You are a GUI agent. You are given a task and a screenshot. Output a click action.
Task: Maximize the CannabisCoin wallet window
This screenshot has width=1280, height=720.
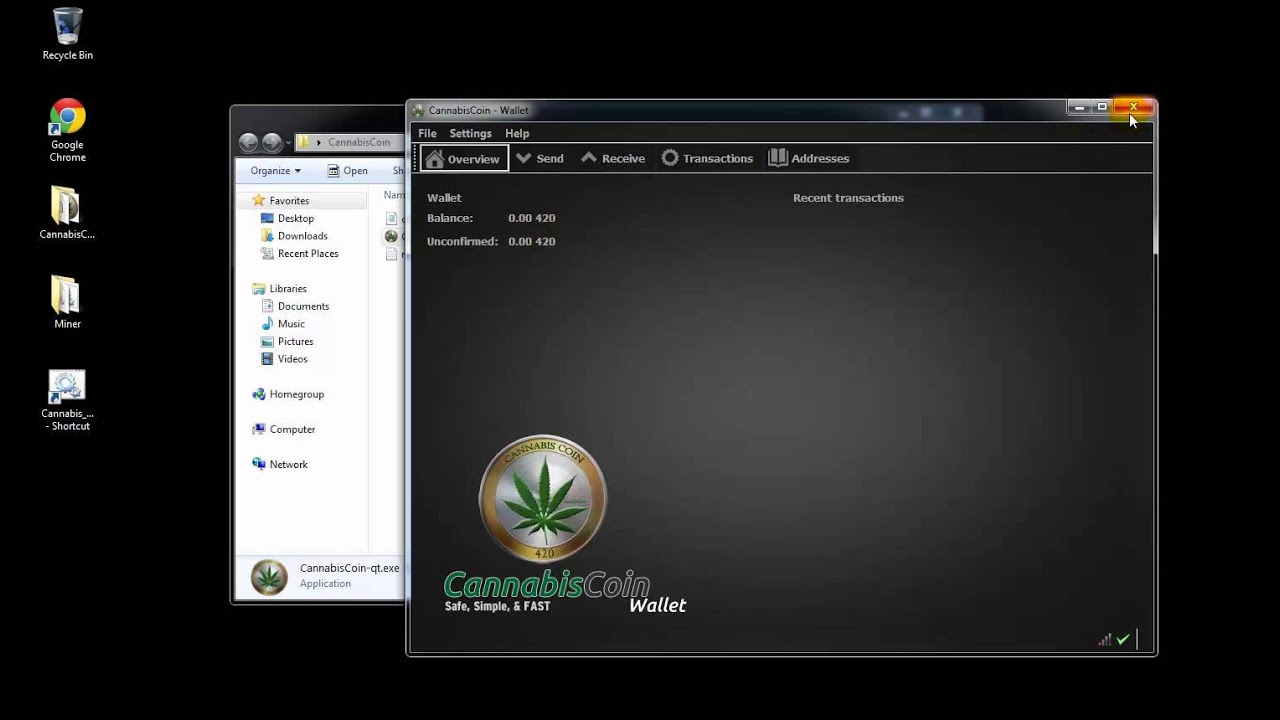click(x=1102, y=107)
